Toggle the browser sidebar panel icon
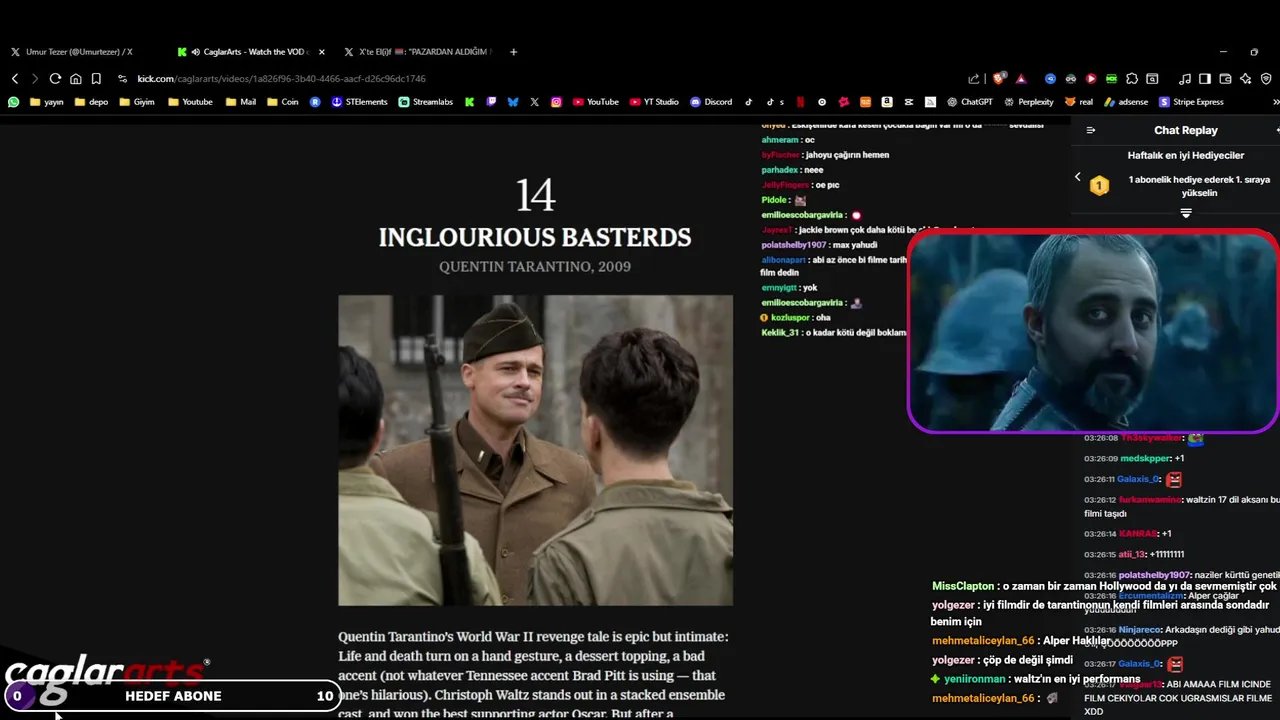Image resolution: width=1280 pixels, height=720 pixels. pos(1205,79)
